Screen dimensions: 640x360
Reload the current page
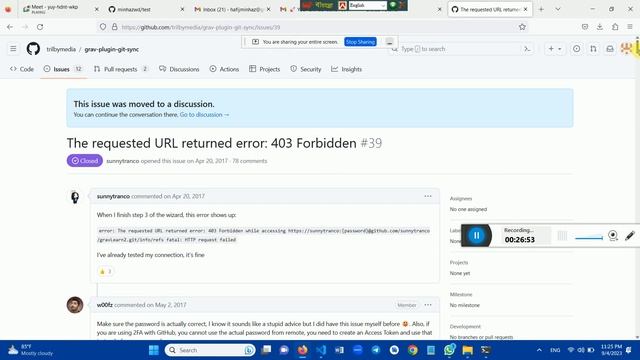coord(40,27)
